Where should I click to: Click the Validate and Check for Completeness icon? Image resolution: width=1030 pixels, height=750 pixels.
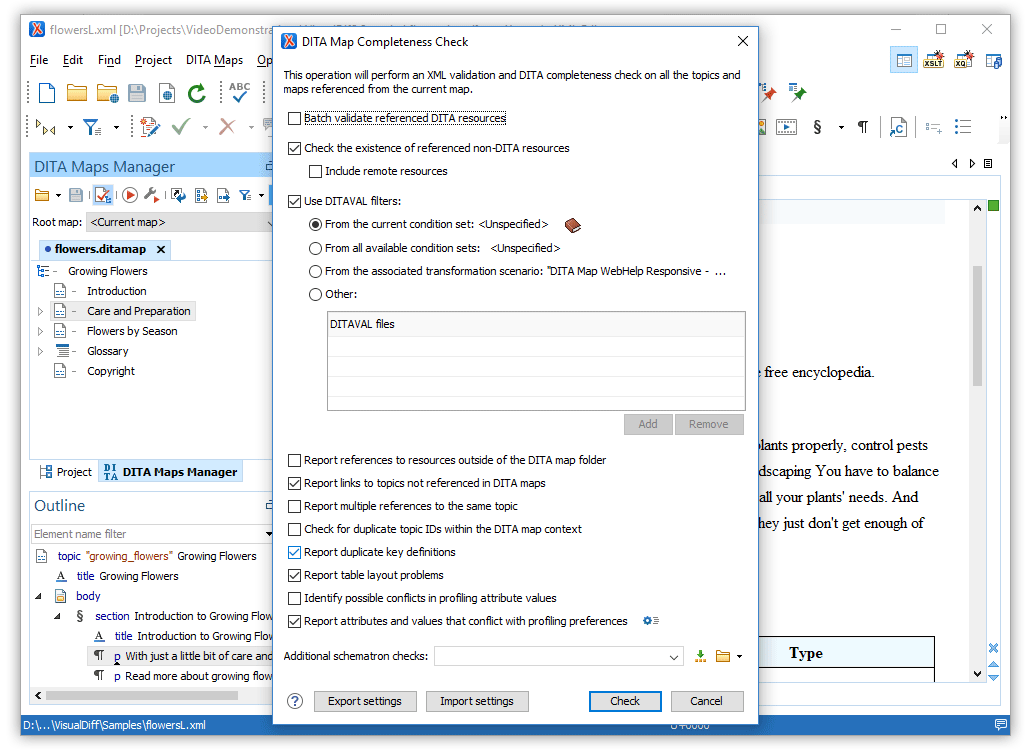(102, 194)
